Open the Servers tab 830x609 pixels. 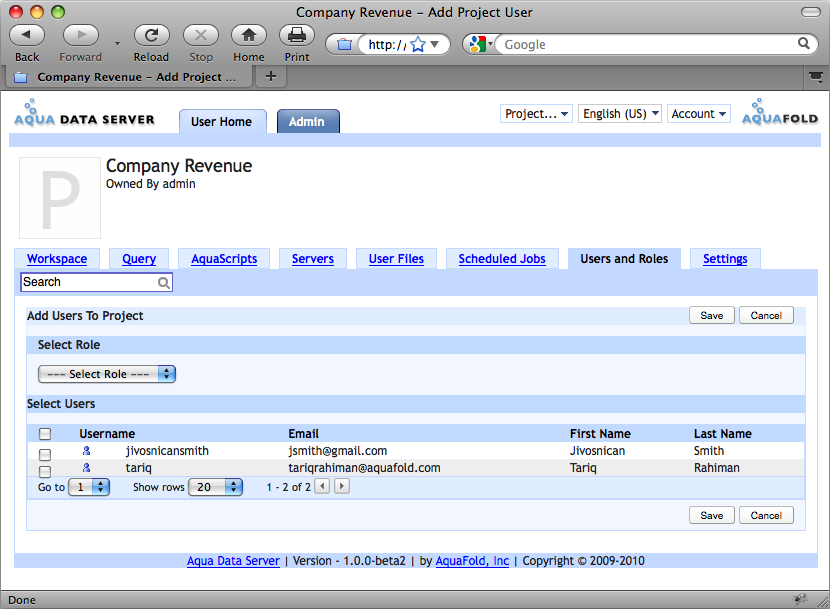tap(313, 259)
